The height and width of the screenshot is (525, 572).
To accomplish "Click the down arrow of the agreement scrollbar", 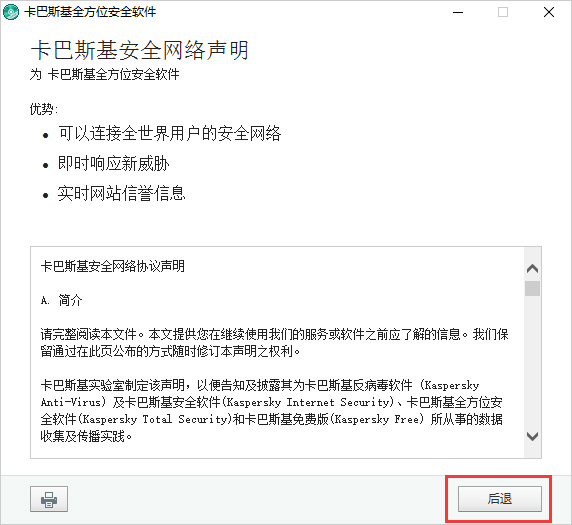I will pyautogui.click(x=533, y=436).
